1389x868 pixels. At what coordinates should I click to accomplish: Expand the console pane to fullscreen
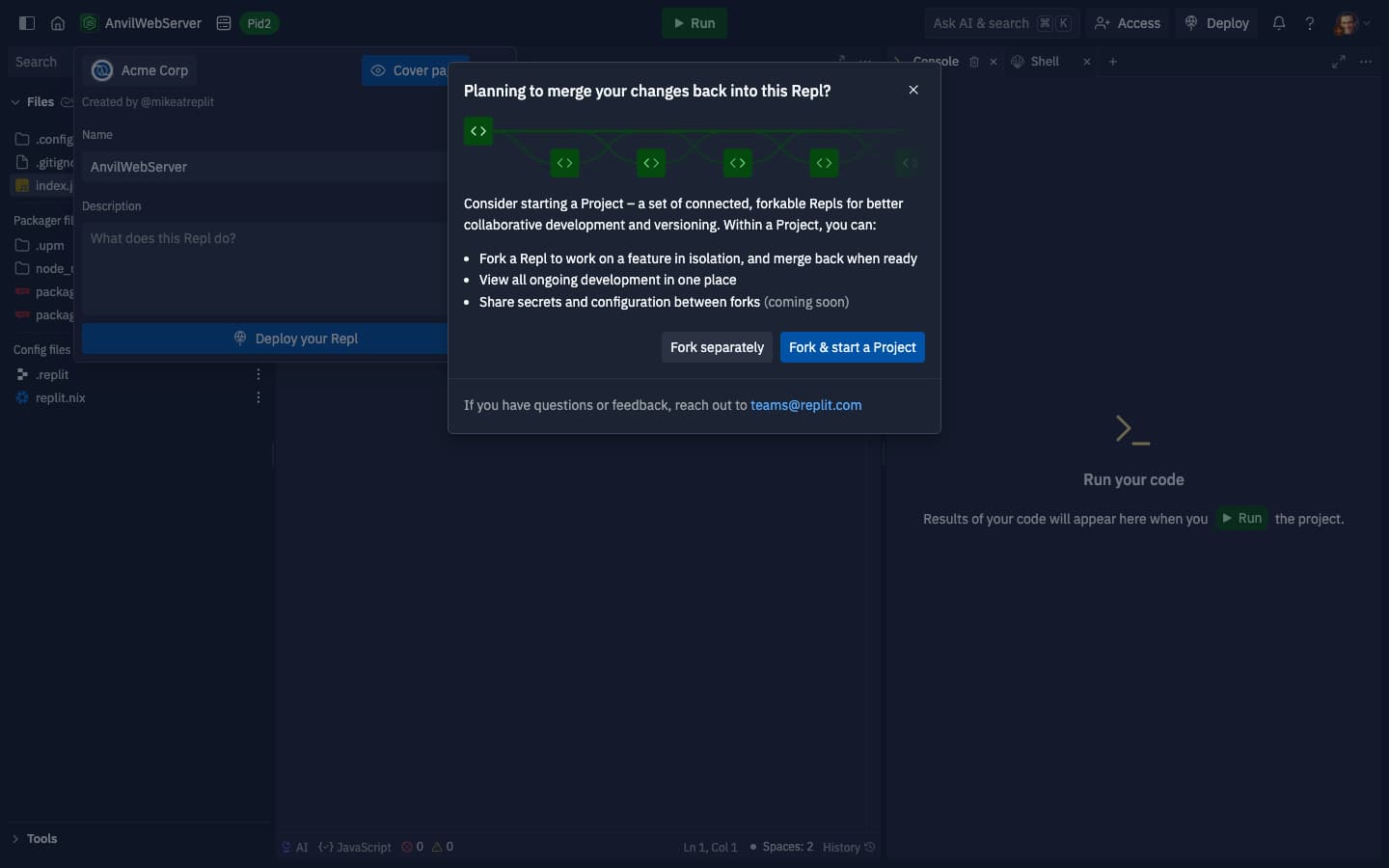(x=1338, y=61)
